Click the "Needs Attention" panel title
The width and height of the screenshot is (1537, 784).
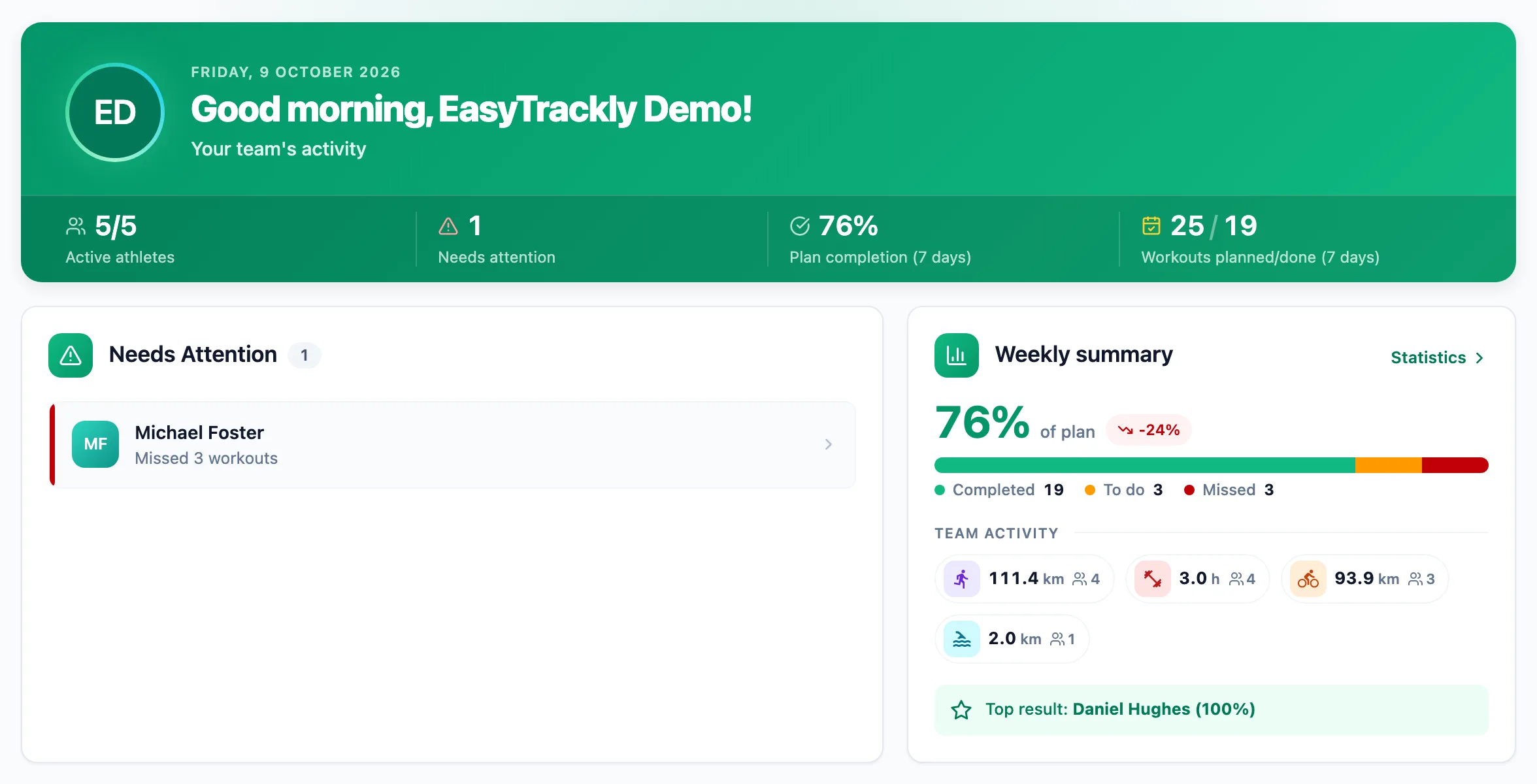[193, 354]
